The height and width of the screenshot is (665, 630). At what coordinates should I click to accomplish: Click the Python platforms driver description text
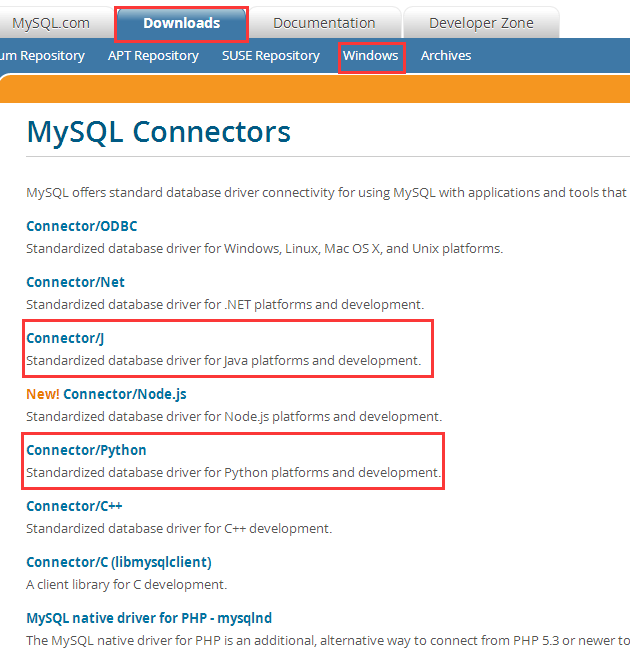coord(233,472)
